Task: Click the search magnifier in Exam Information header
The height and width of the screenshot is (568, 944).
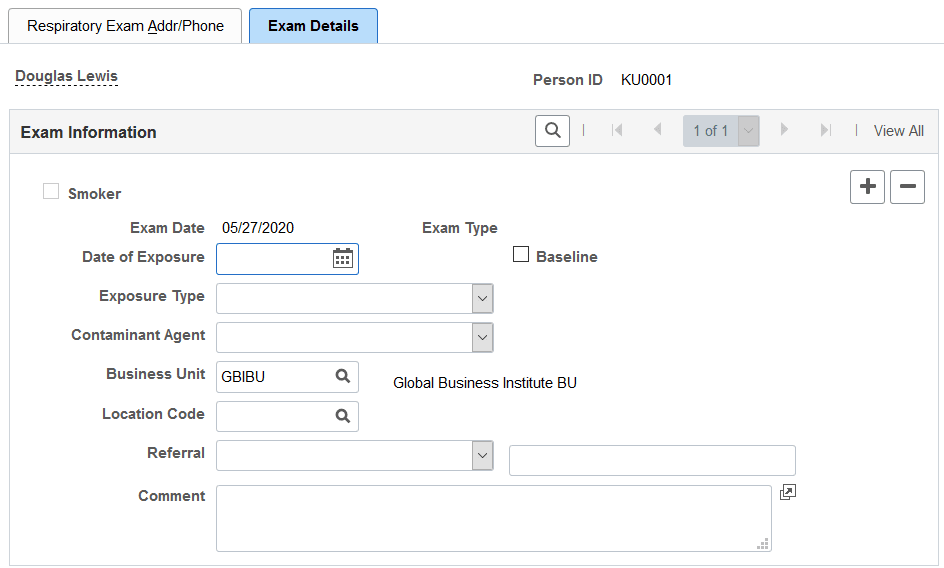Action: click(552, 131)
